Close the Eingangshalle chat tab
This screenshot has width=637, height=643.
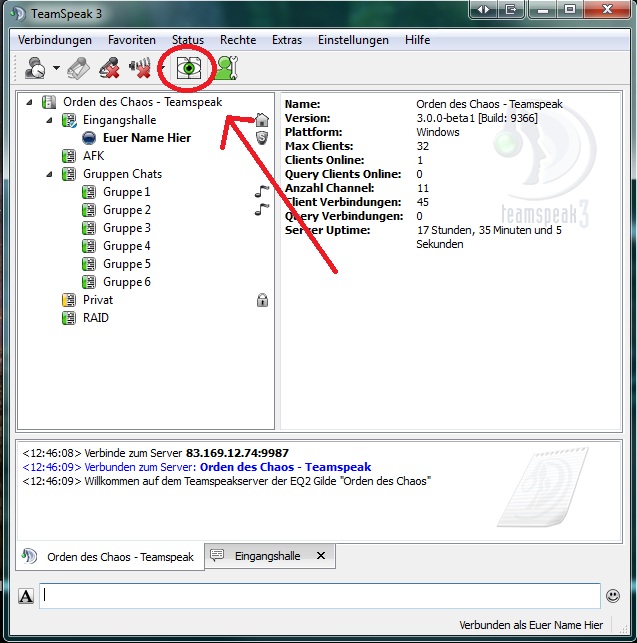pyautogui.click(x=321, y=556)
